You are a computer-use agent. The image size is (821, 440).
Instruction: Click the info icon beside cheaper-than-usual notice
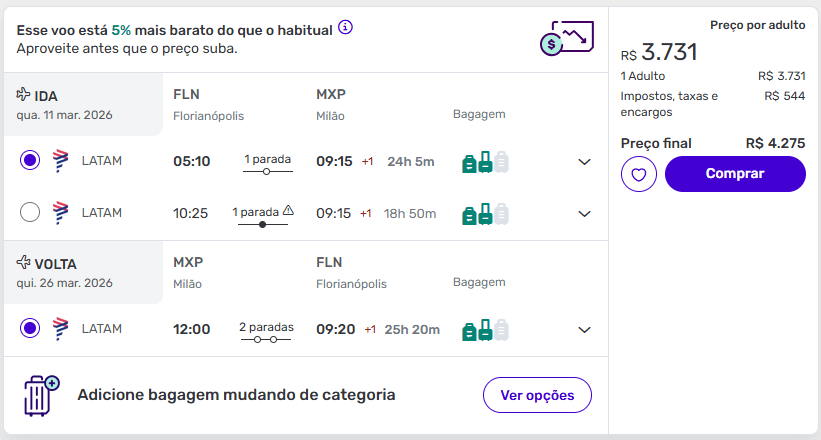coord(346,27)
